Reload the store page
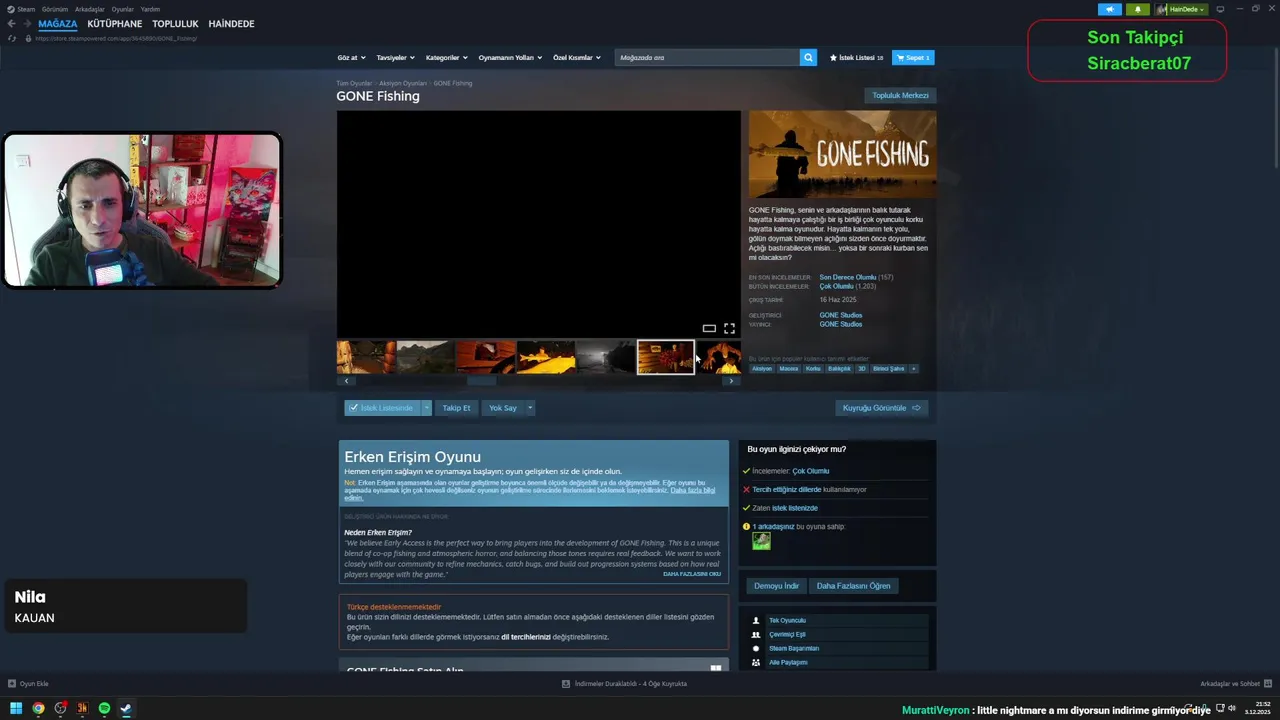 (x=12, y=38)
